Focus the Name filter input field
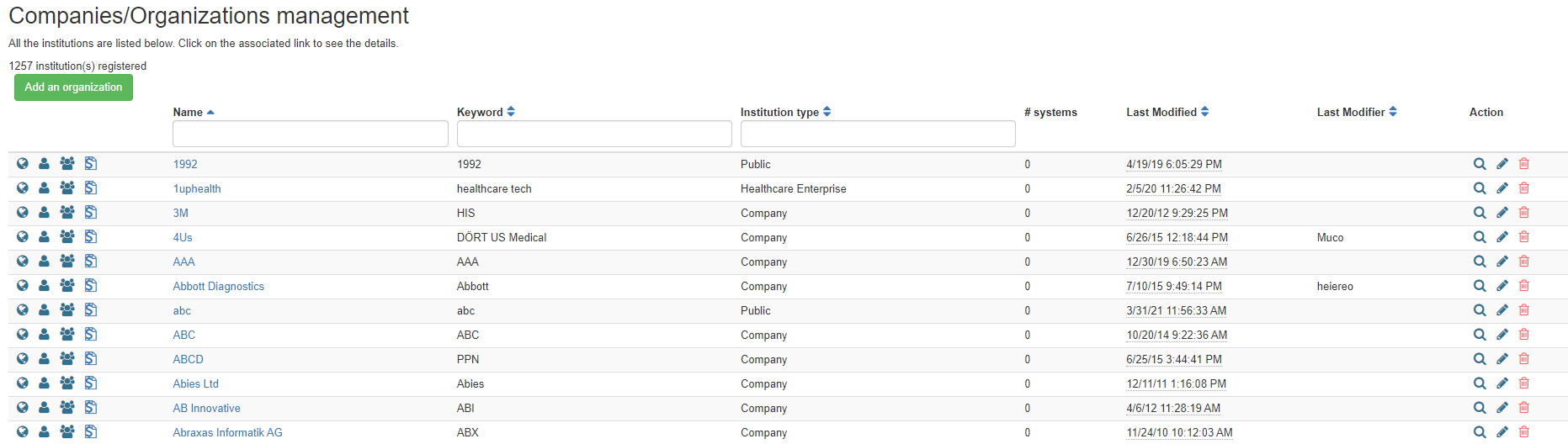Image resolution: width=1568 pixels, height=444 pixels. point(311,134)
